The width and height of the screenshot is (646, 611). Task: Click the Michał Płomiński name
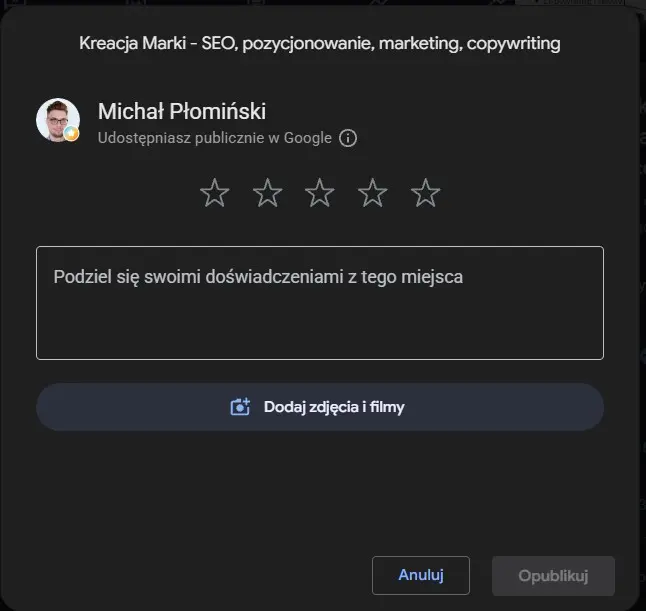click(x=182, y=111)
